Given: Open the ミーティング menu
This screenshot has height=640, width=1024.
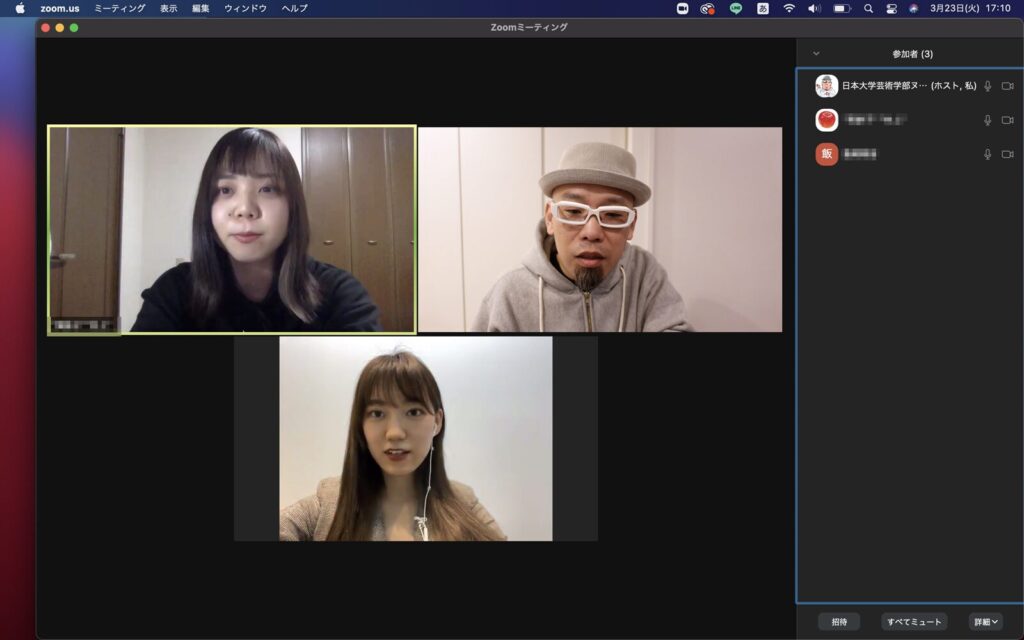Looking at the screenshot, I should pyautogui.click(x=119, y=8).
